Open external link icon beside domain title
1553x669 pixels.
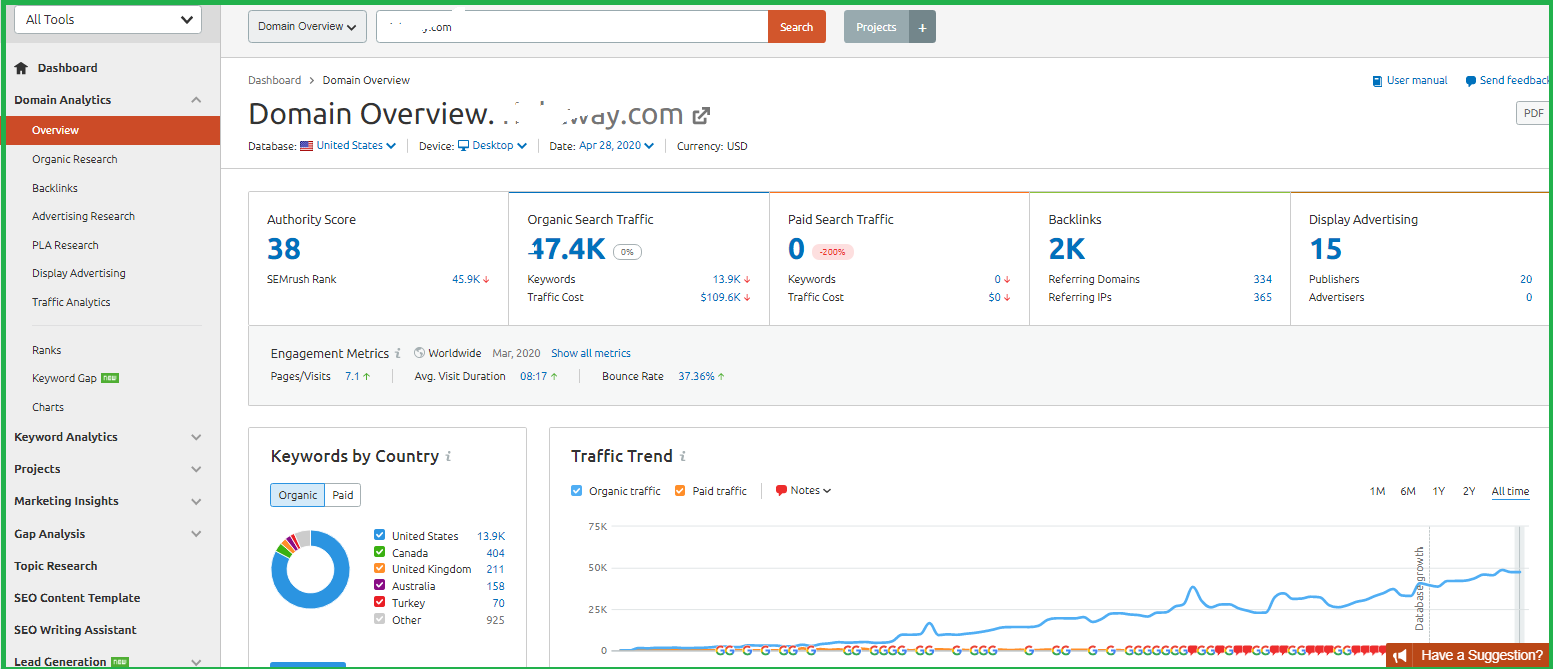click(702, 115)
